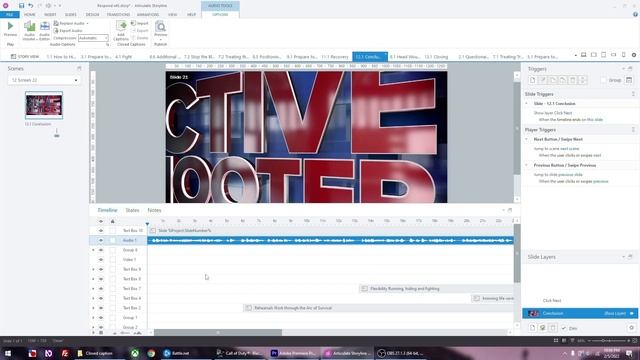Hide Video 1 on timeline
640x360 pixels.
pyautogui.click(x=101, y=260)
